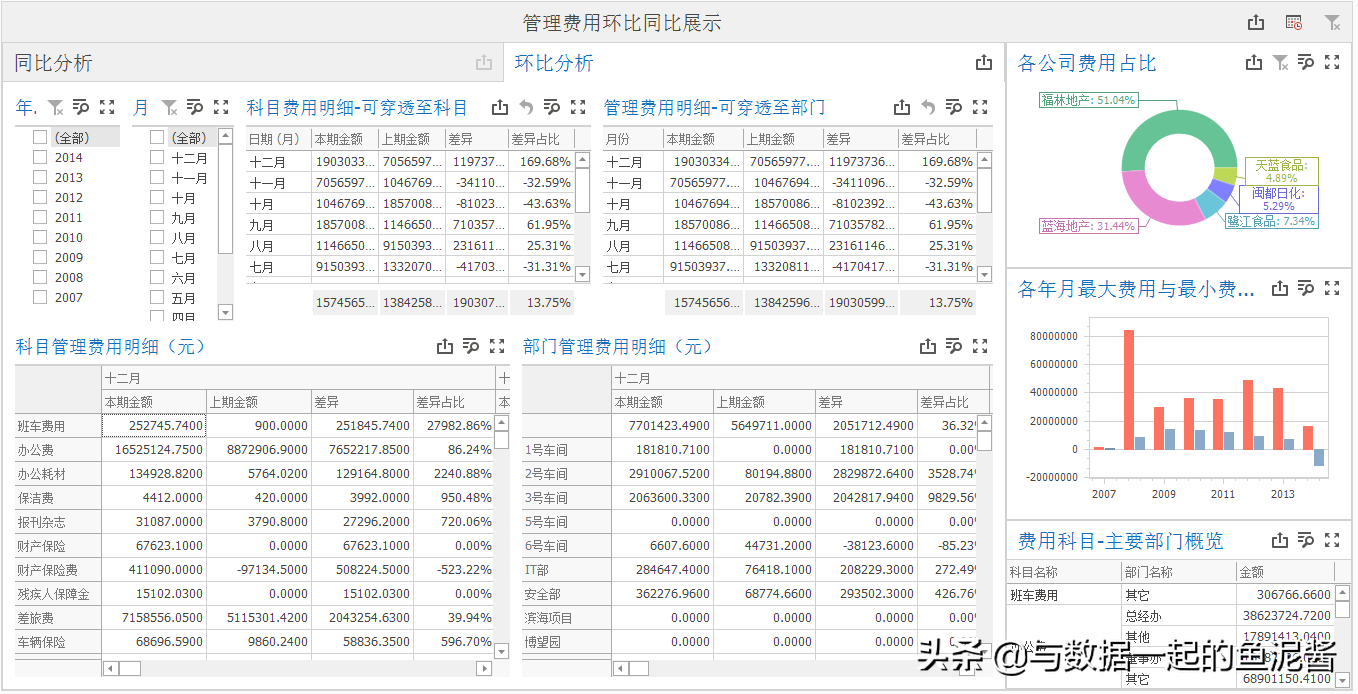Click the drill icon on 科目管理费用明细 panel
1358x694 pixels.
click(x=470, y=345)
